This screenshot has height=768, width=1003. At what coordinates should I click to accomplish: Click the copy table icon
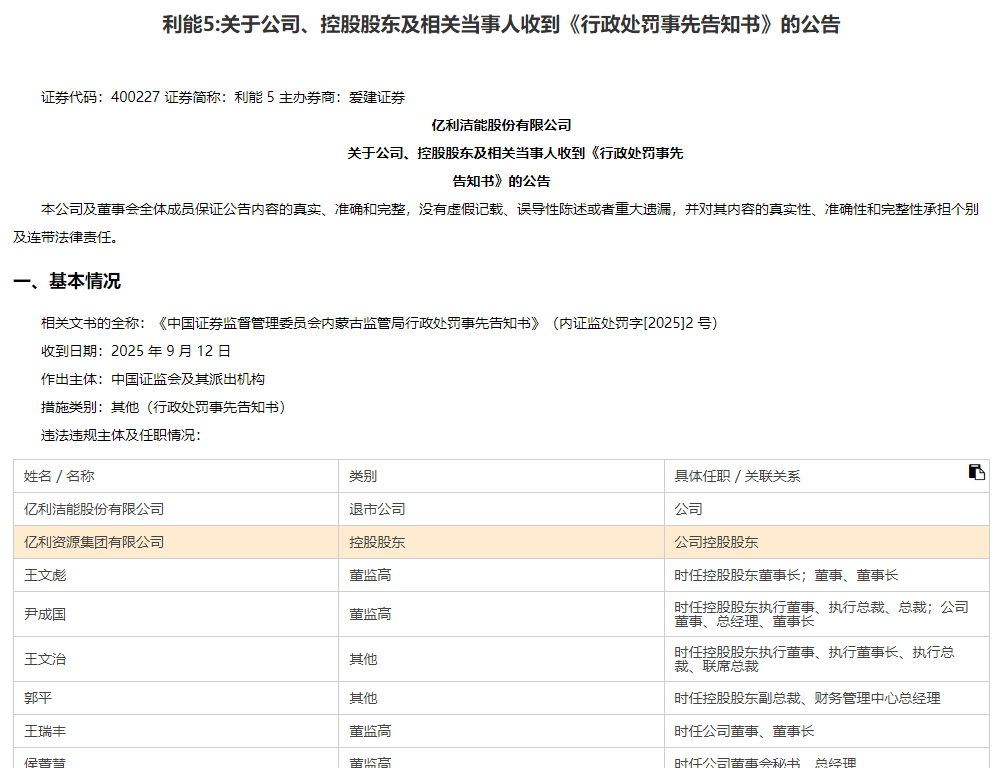(976, 472)
